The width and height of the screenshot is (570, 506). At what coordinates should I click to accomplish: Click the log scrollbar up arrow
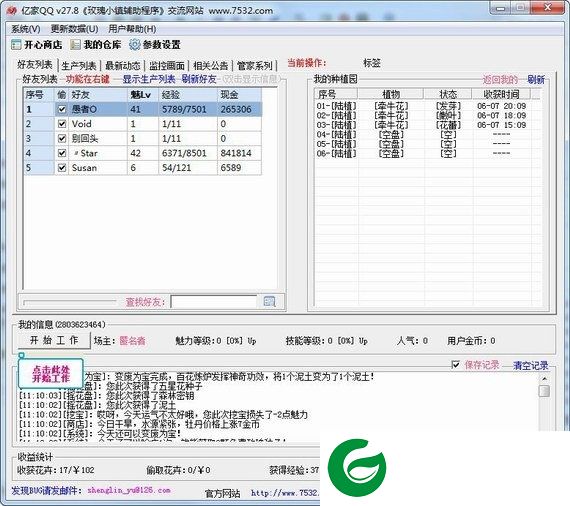544,378
